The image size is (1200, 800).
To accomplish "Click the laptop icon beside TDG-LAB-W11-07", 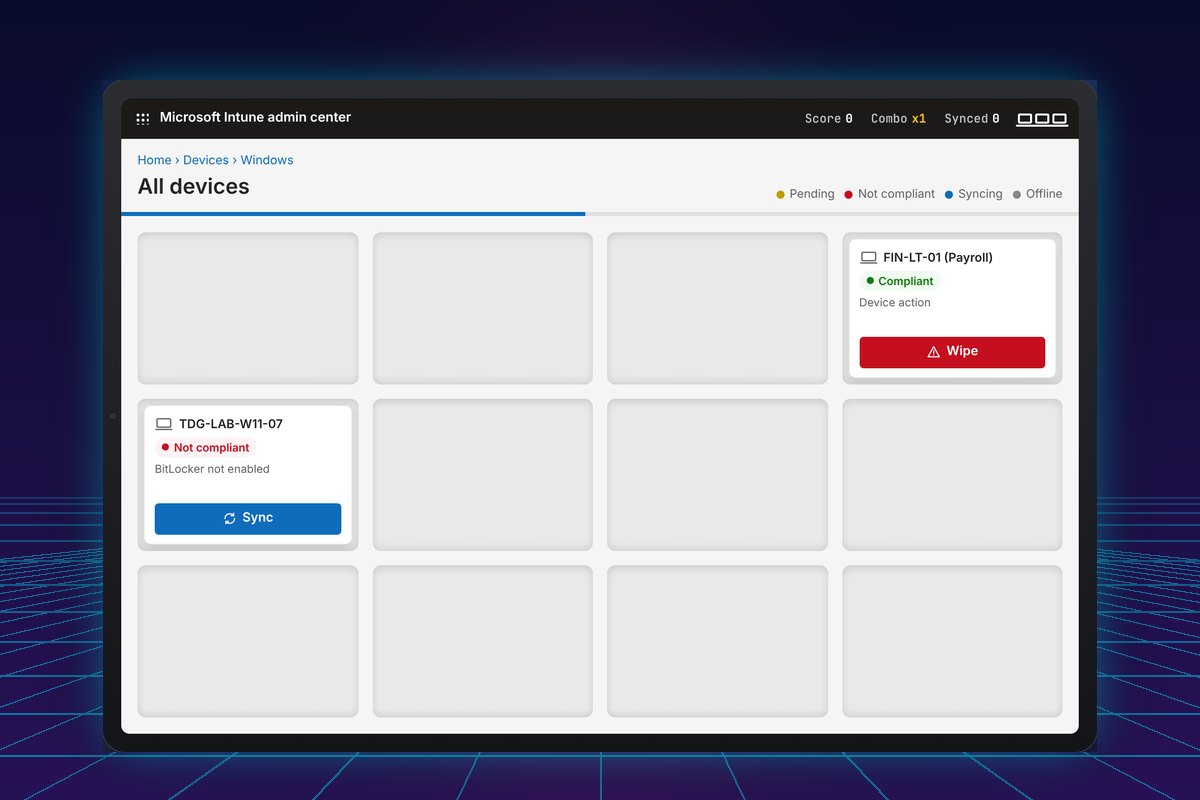I will [x=164, y=424].
